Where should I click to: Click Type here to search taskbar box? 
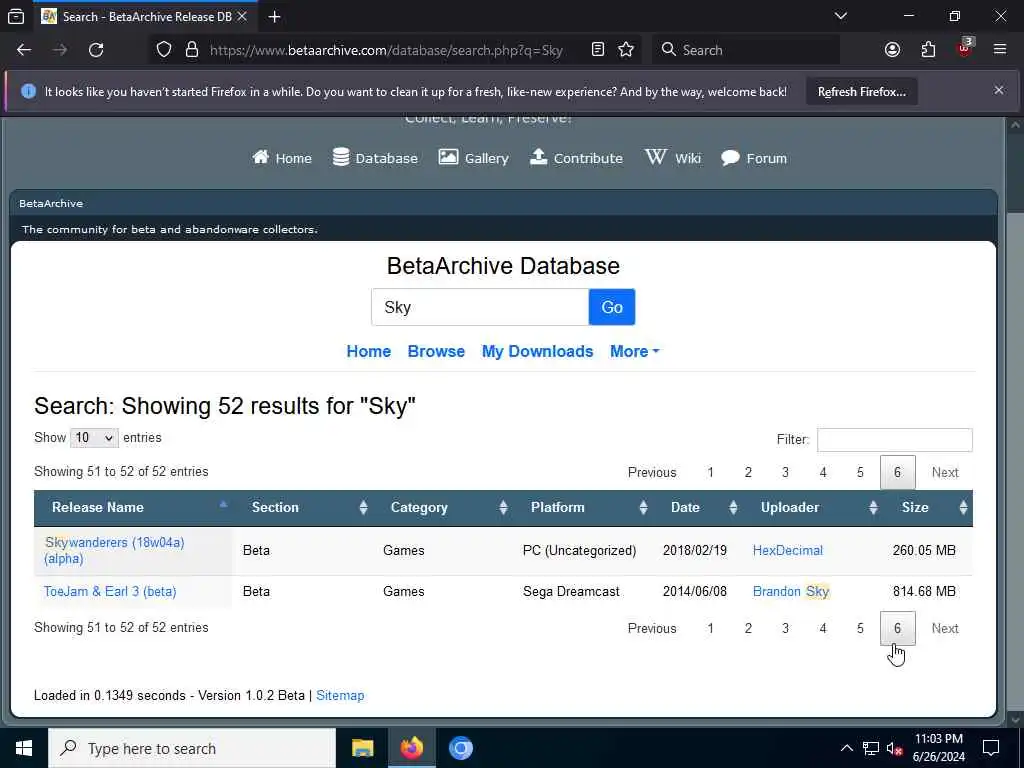192,748
